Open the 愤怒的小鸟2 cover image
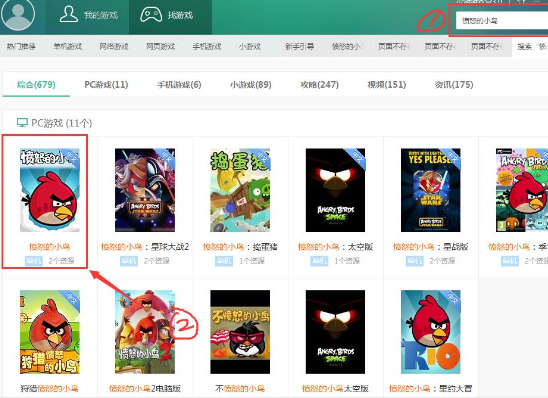Image resolution: width=548 pixels, height=398 pixels. [x=145, y=332]
